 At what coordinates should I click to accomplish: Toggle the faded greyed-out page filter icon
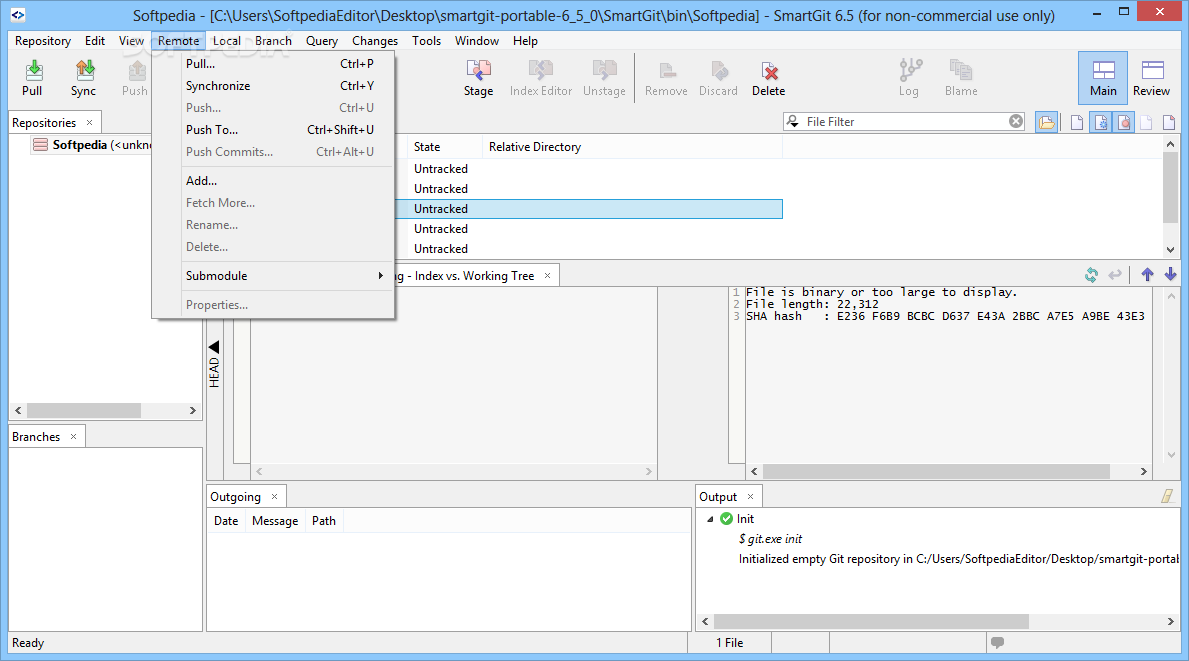(x=1147, y=122)
